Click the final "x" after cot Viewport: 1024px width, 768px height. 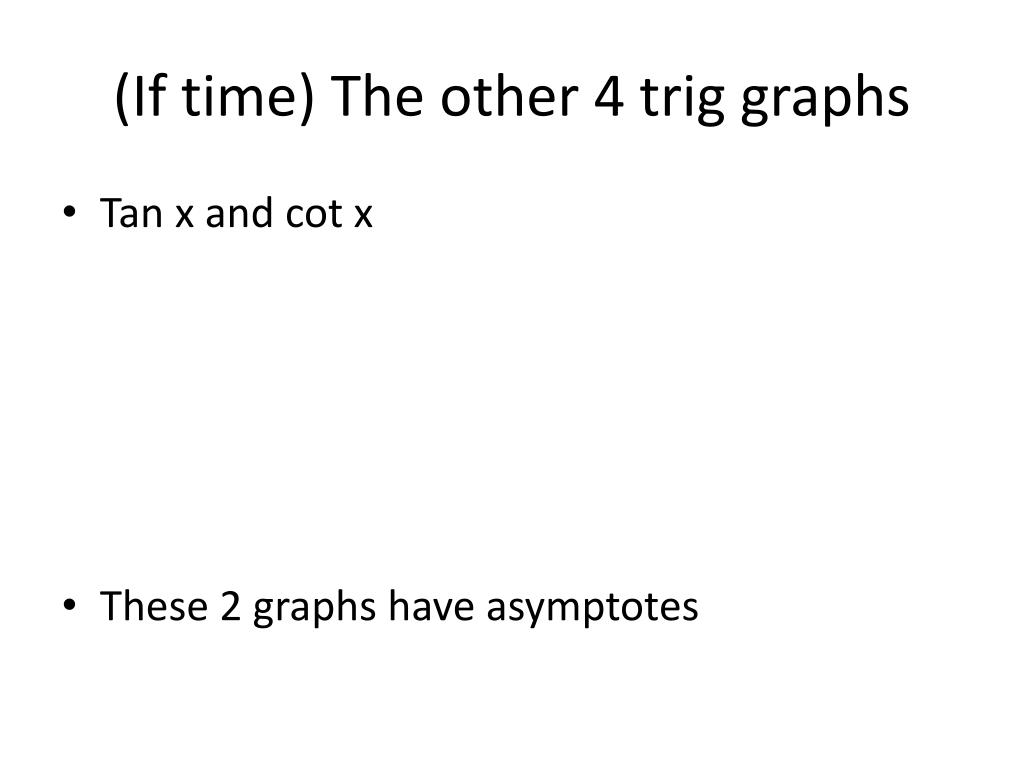pos(363,216)
